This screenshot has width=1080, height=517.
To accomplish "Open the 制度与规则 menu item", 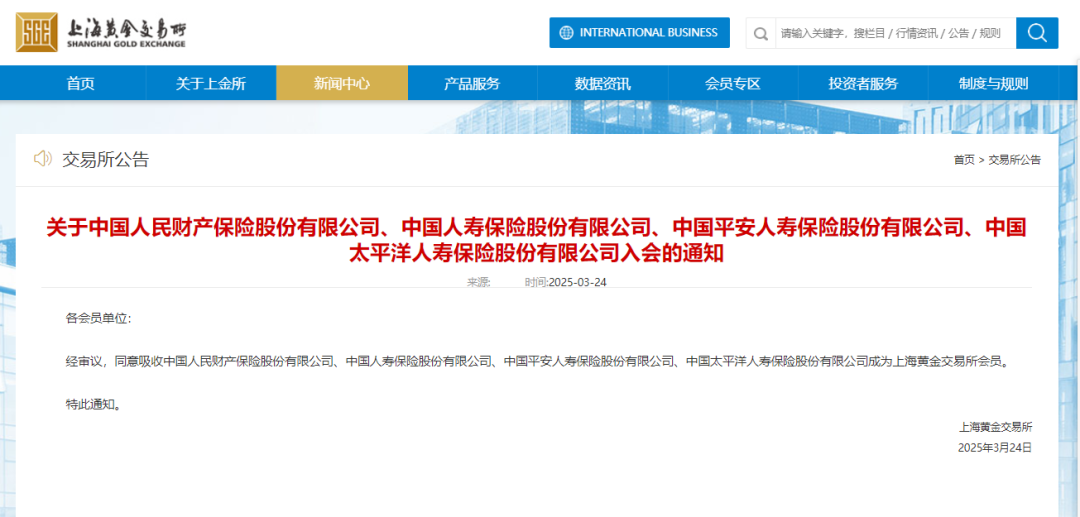I will [x=993, y=83].
